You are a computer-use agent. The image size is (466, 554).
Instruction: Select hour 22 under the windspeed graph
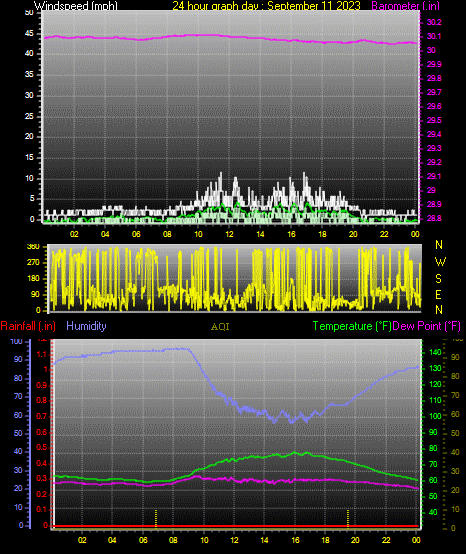click(384, 234)
